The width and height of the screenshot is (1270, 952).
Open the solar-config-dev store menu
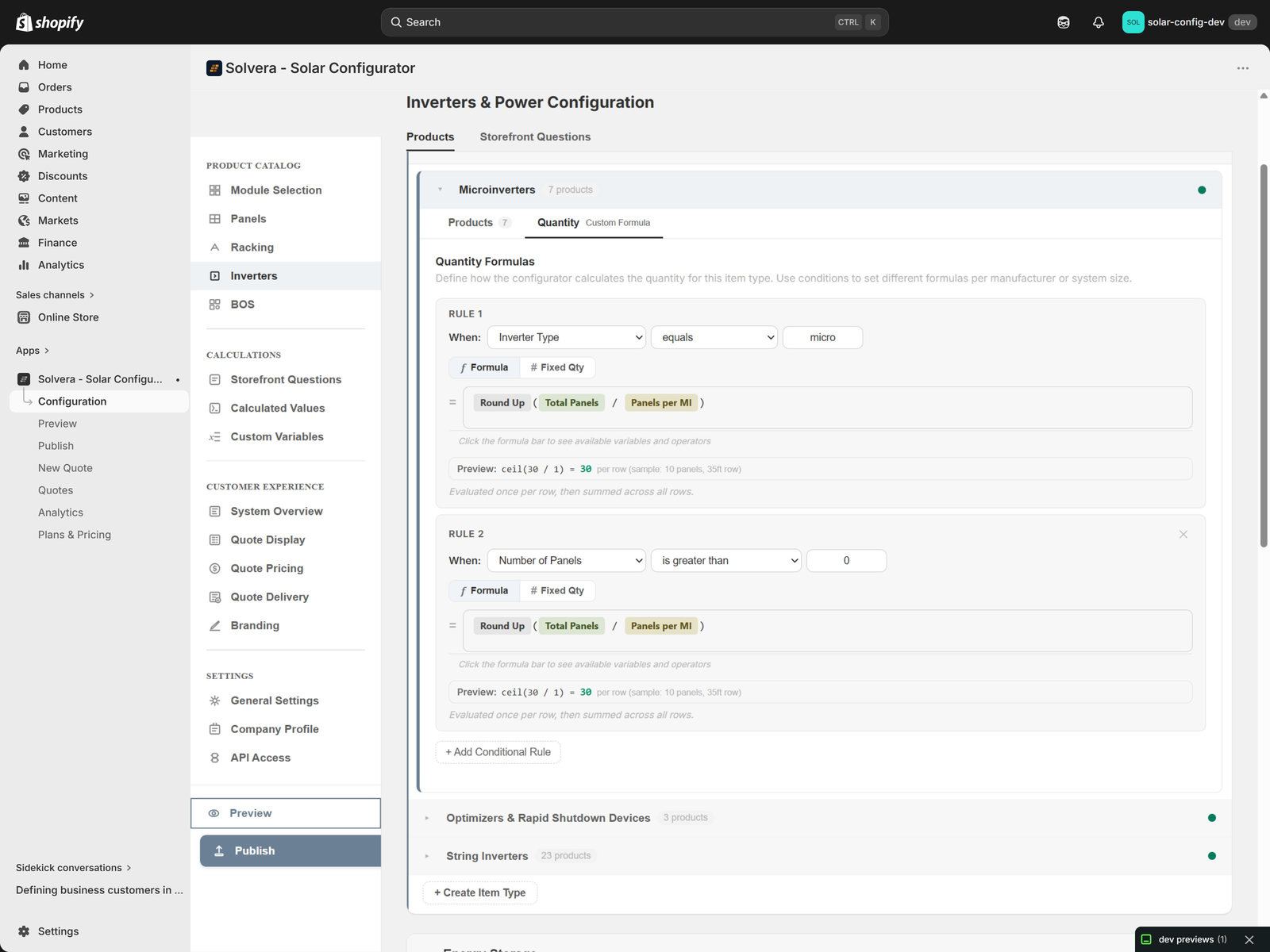coord(1189,22)
